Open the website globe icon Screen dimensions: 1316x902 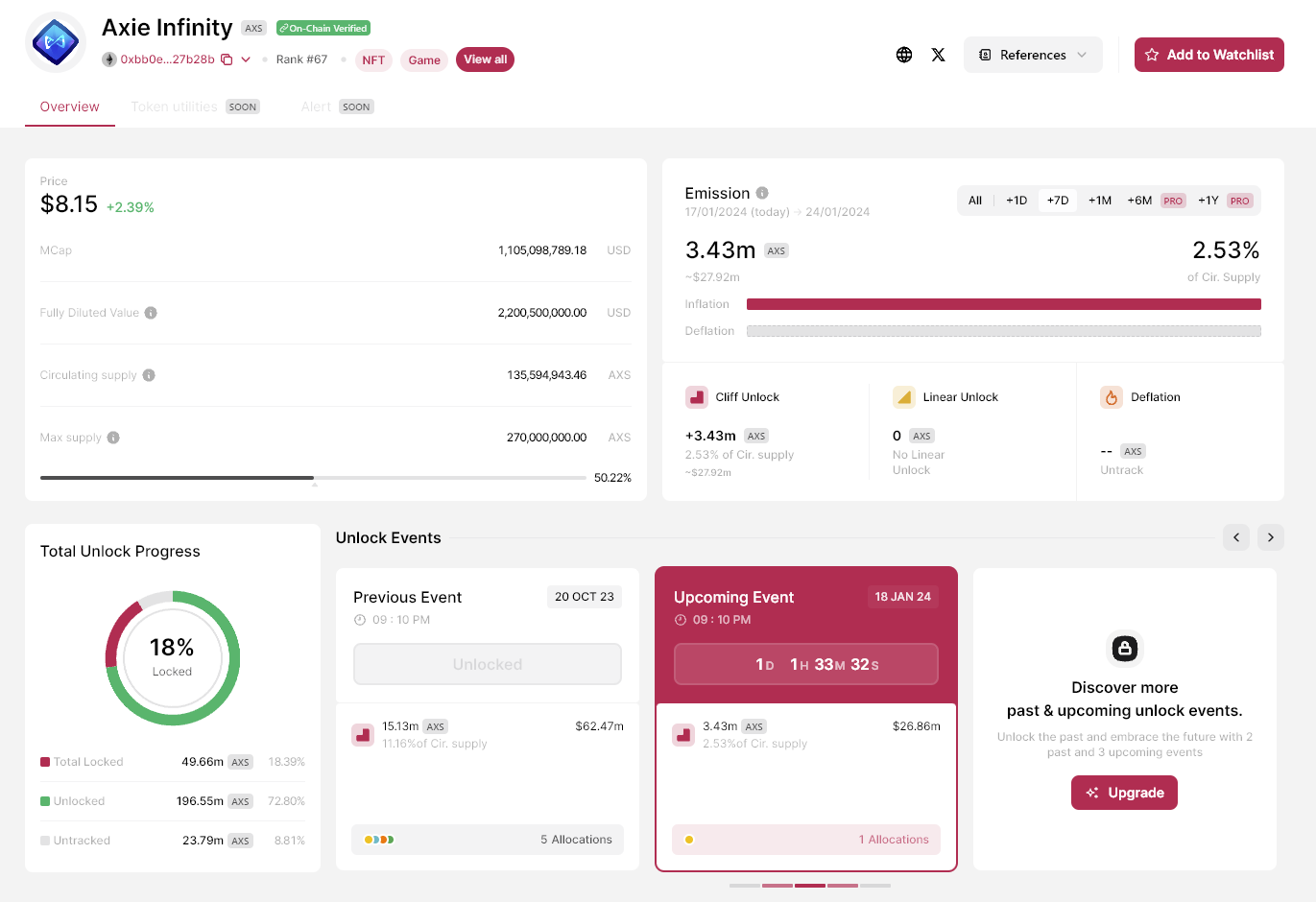[904, 55]
